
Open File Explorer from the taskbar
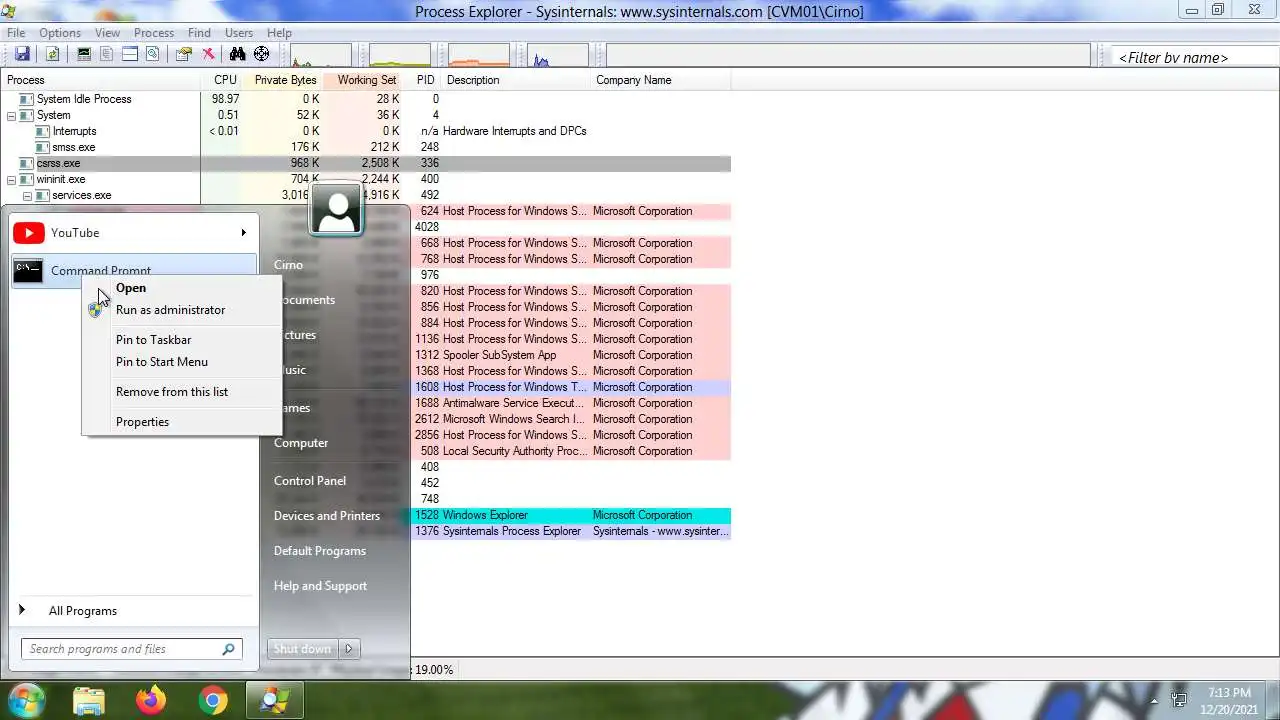(x=89, y=700)
